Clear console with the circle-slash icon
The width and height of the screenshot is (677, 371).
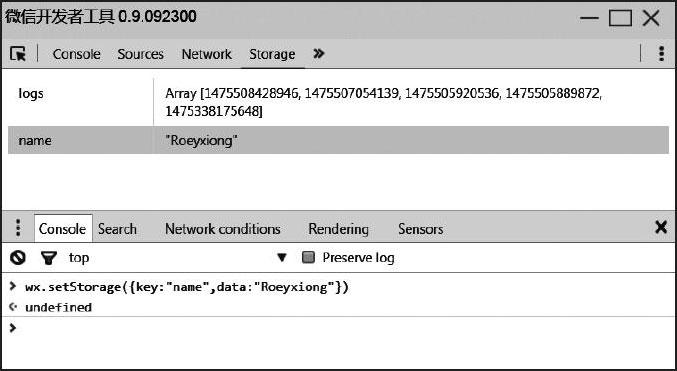click(x=18, y=258)
